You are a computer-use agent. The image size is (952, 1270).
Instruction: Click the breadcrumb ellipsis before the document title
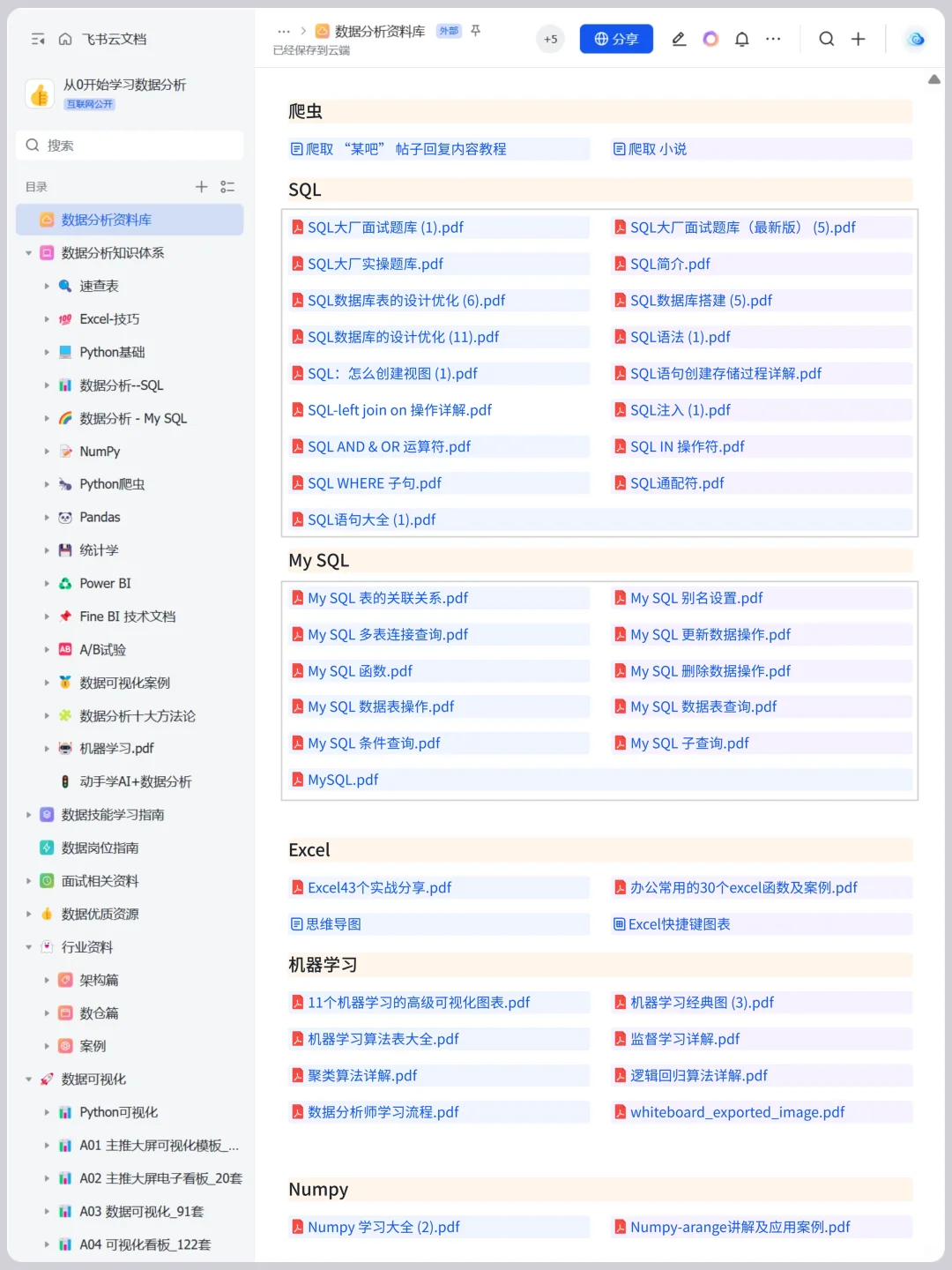point(284,31)
